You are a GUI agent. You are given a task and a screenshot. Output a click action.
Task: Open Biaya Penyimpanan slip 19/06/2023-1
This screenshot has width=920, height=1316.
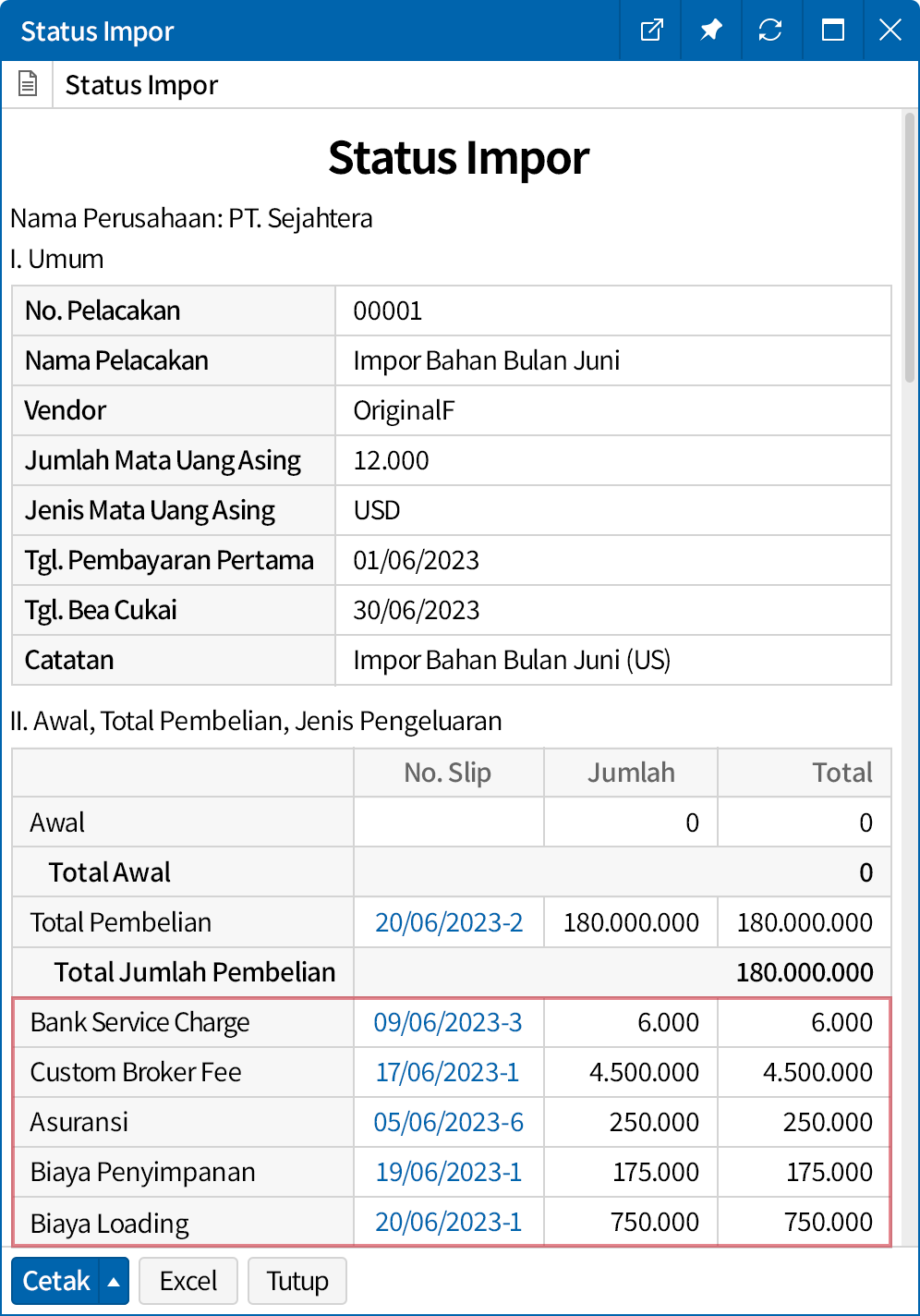(x=448, y=1172)
